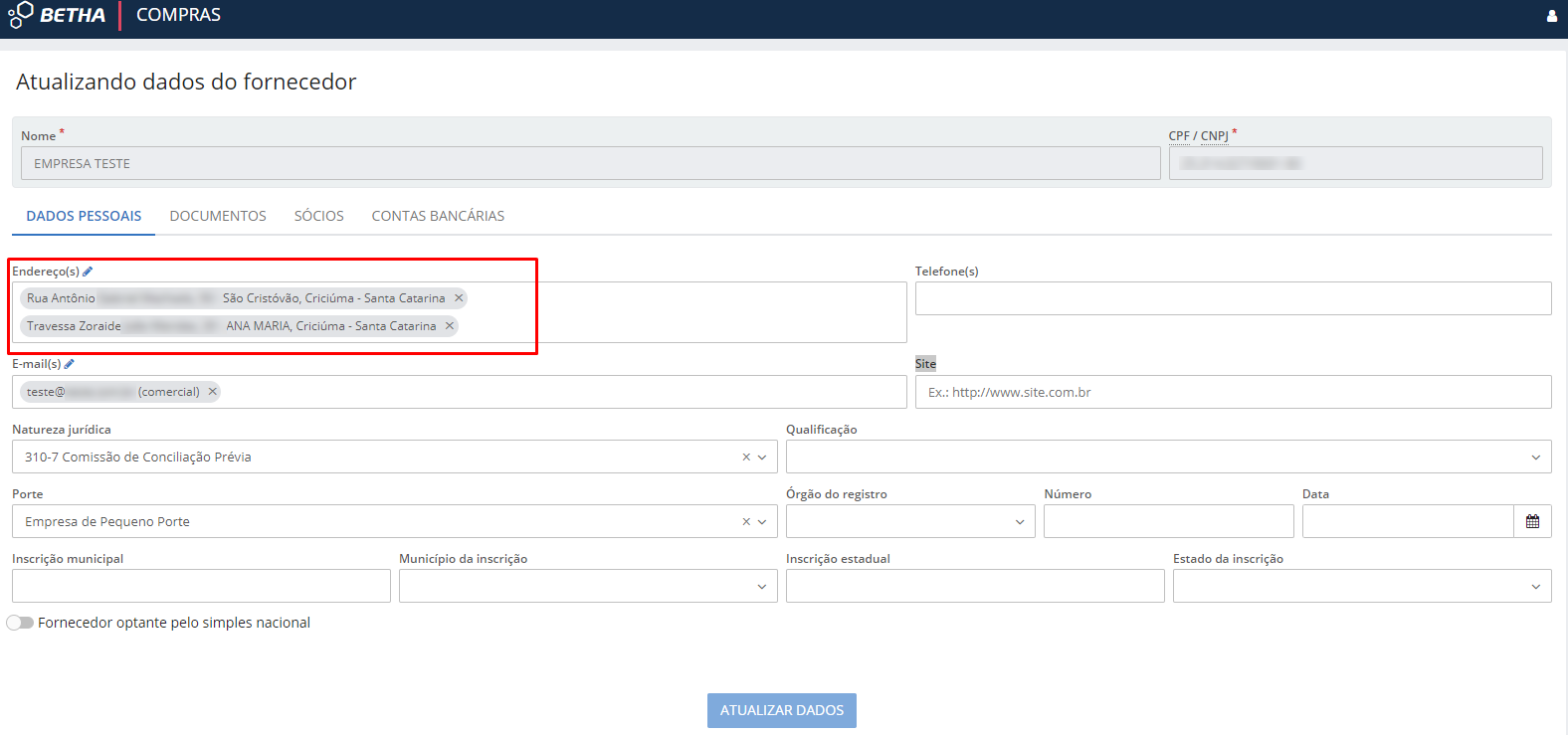Focus the Número field
The width and height of the screenshot is (1568, 735).
[x=1169, y=521]
